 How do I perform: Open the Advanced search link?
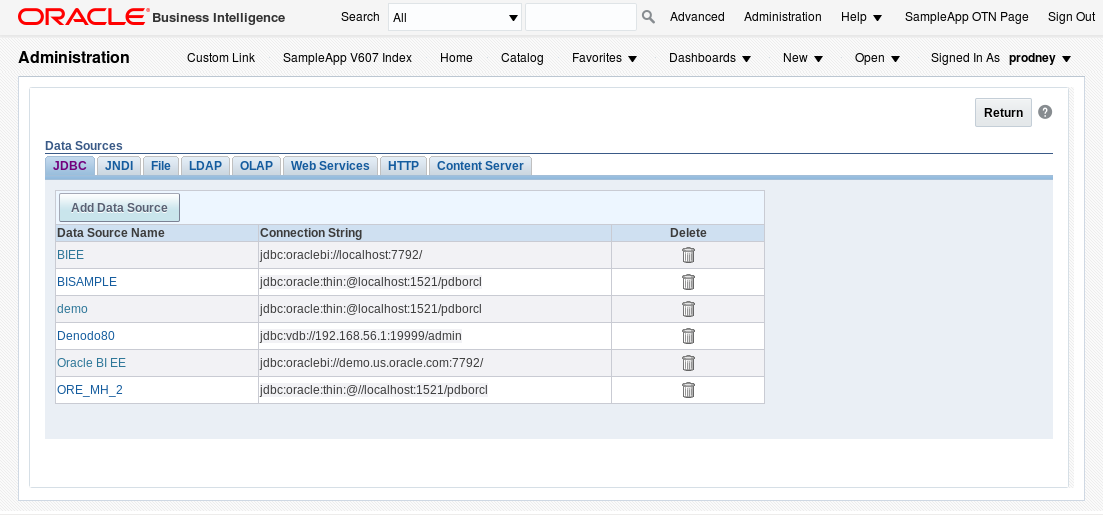[x=697, y=17]
